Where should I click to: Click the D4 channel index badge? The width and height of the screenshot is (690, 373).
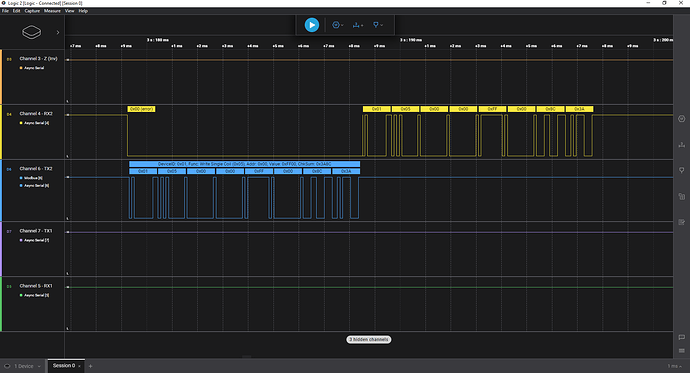coord(9,114)
